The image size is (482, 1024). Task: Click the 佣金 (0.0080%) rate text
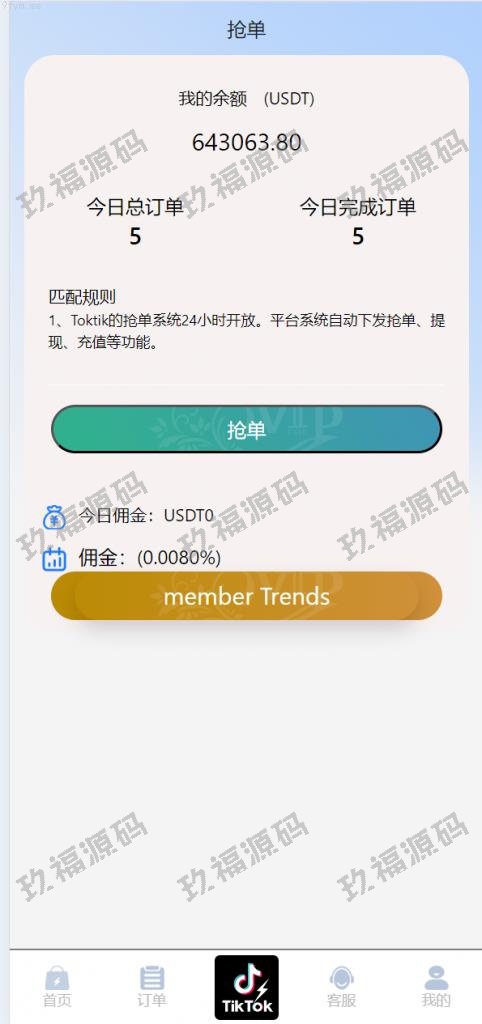point(150,558)
